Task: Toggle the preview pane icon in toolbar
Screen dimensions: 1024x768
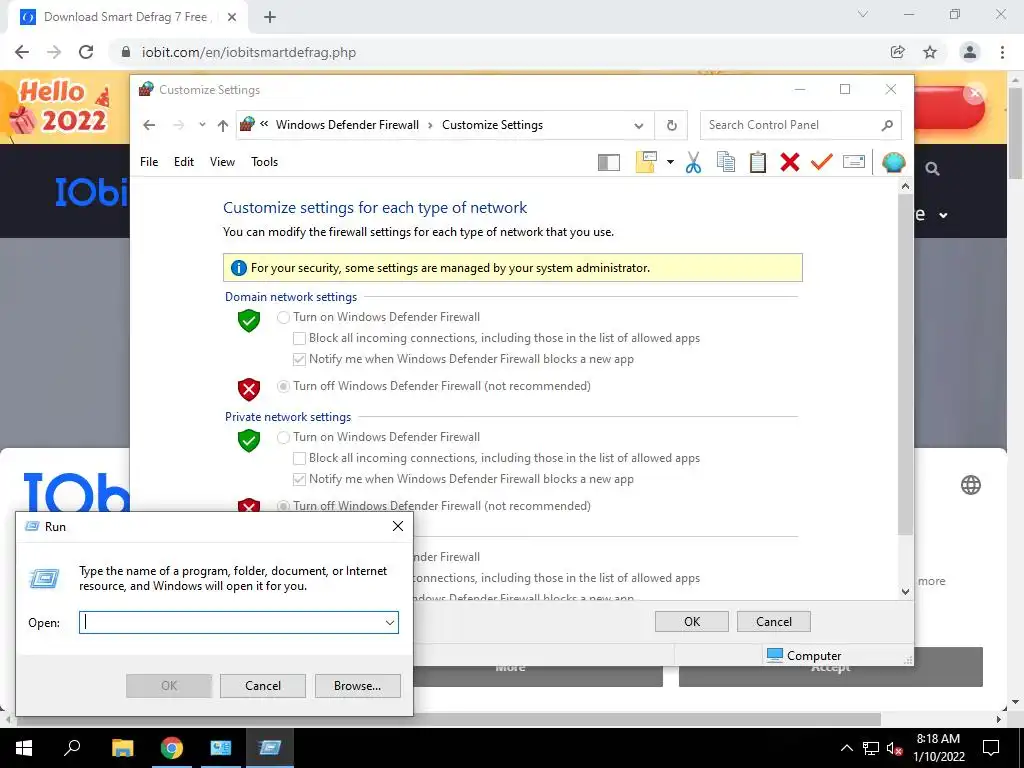Action: click(x=609, y=162)
